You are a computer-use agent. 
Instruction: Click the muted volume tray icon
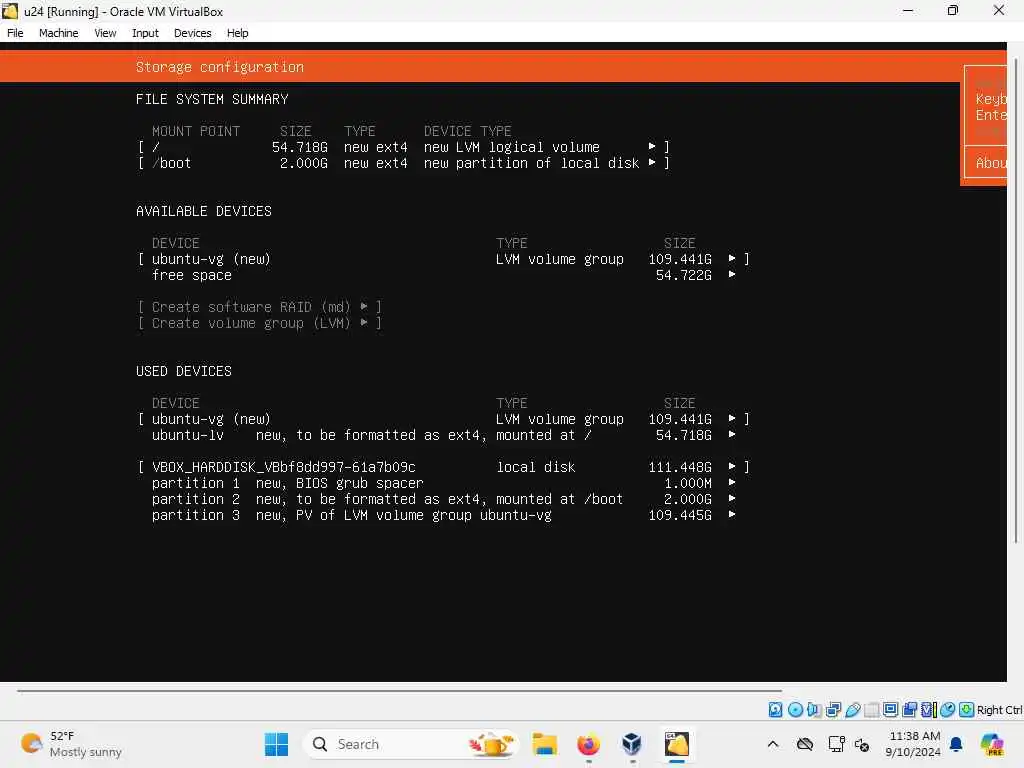click(x=862, y=744)
